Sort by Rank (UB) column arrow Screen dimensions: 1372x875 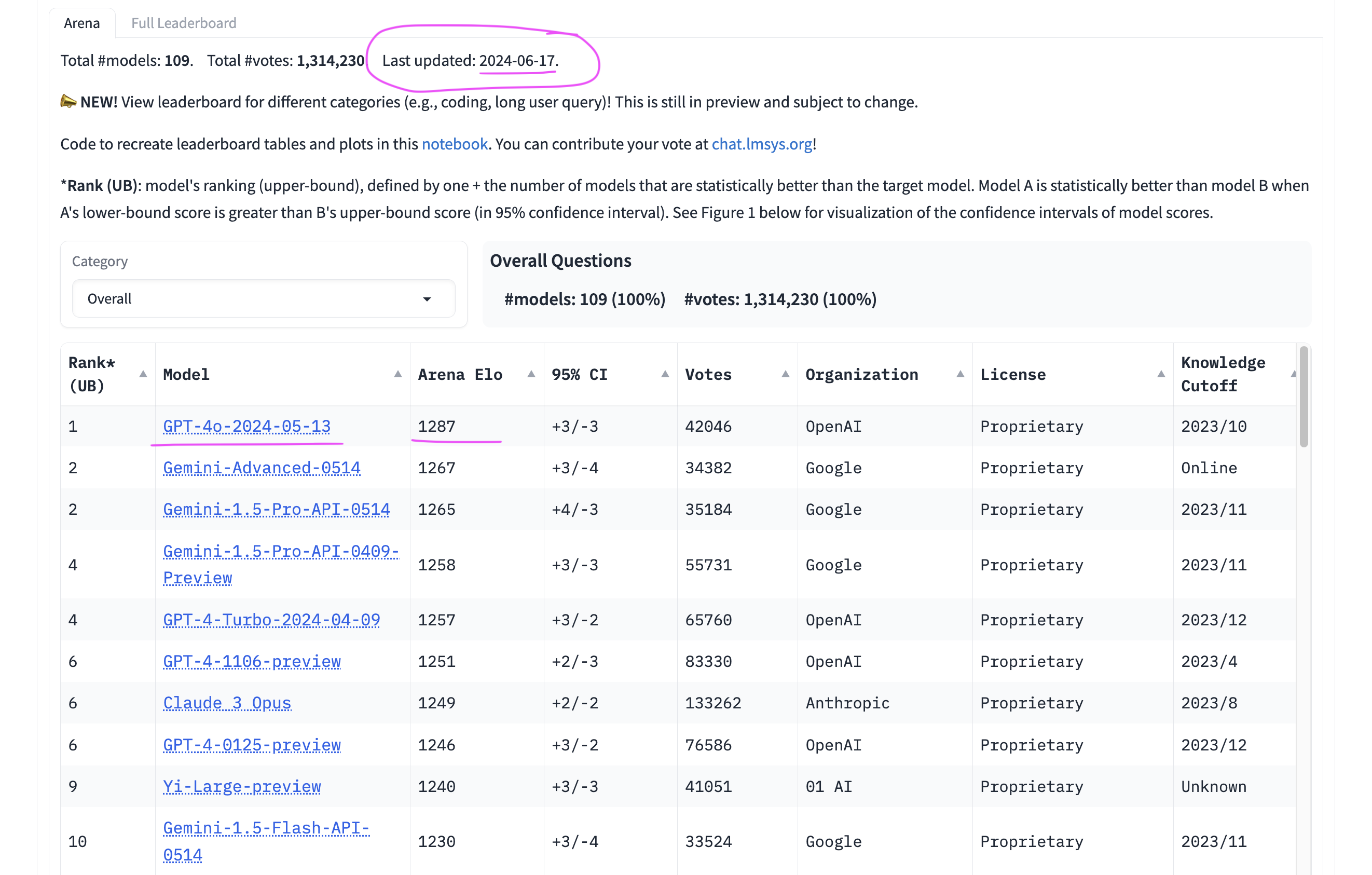coord(143,374)
